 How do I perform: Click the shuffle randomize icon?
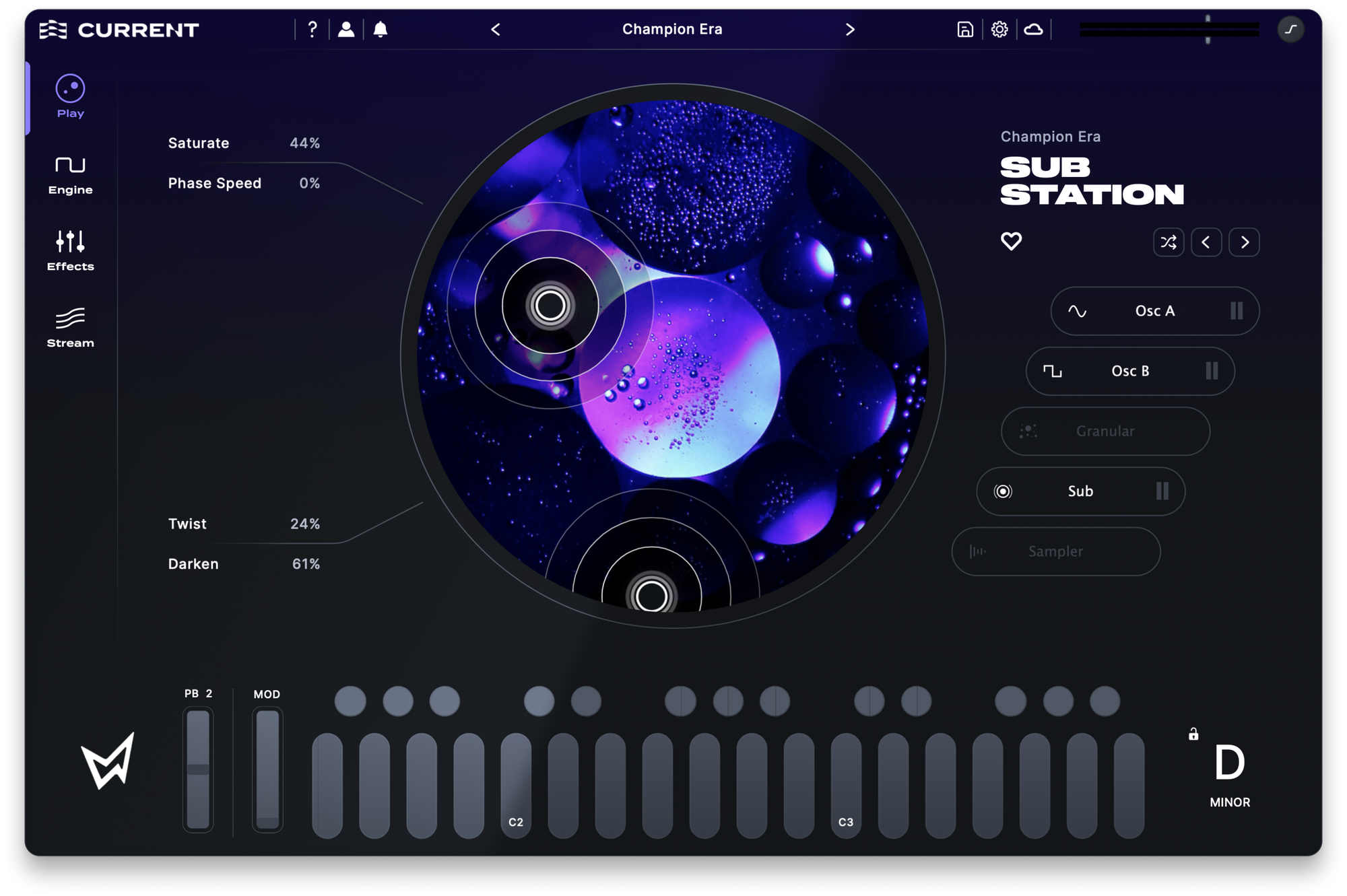tap(1169, 242)
